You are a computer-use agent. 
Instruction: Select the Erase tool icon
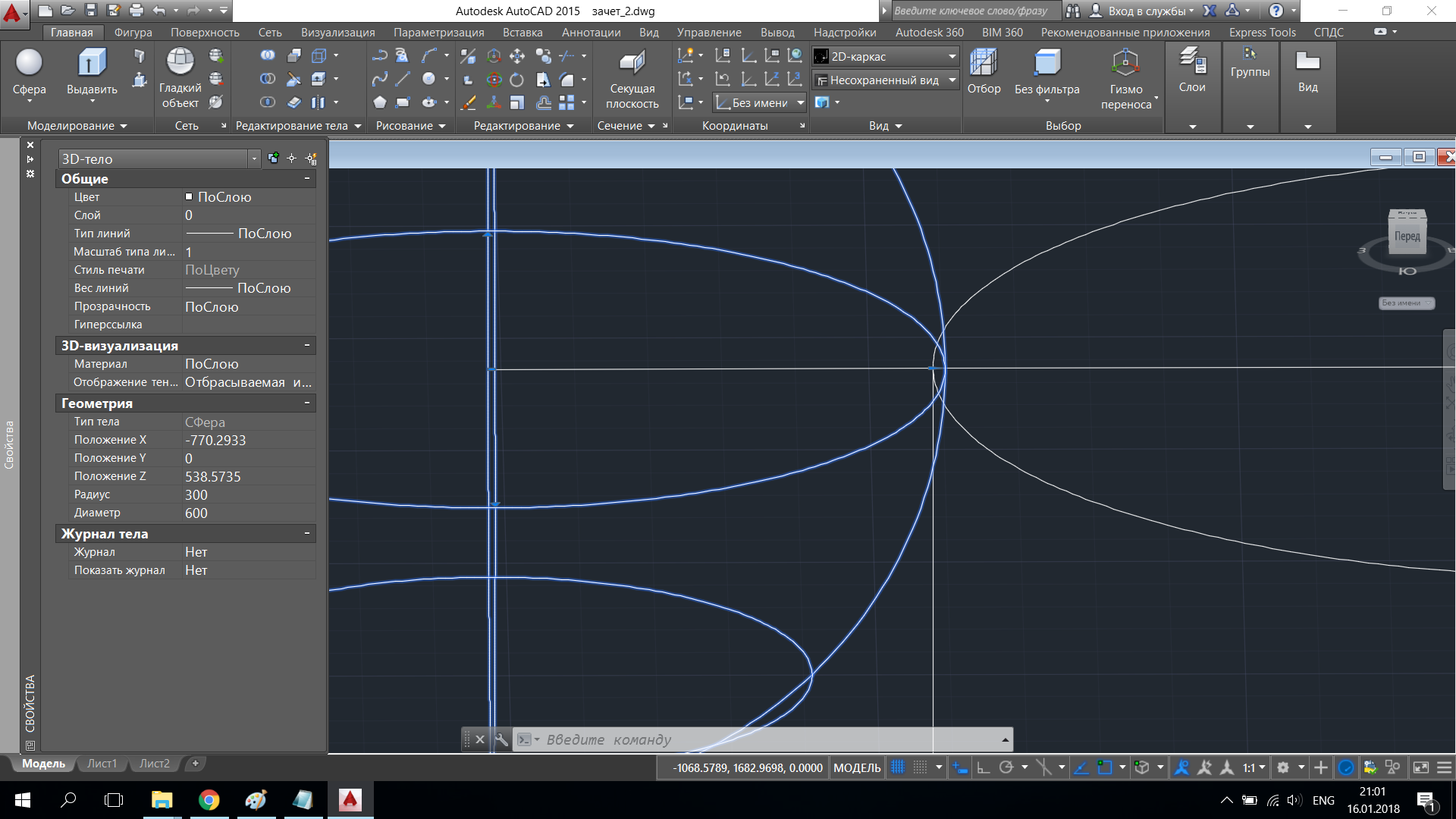click(469, 102)
